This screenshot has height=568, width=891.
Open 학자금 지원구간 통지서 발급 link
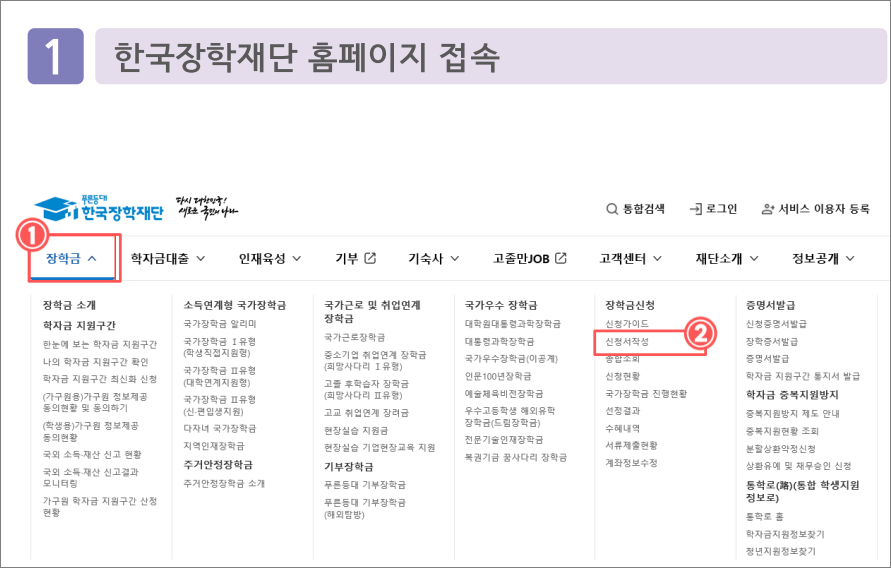803,376
